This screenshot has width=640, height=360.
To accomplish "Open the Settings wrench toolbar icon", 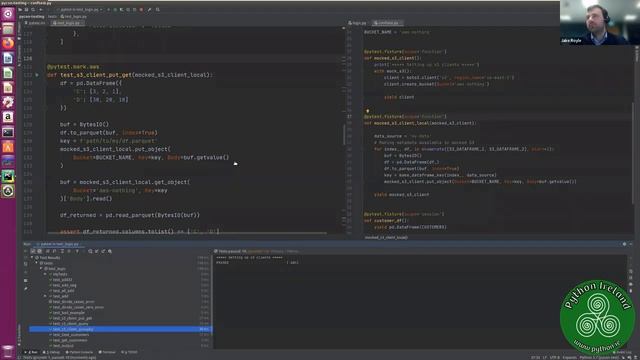I will click(x=149, y=9).
